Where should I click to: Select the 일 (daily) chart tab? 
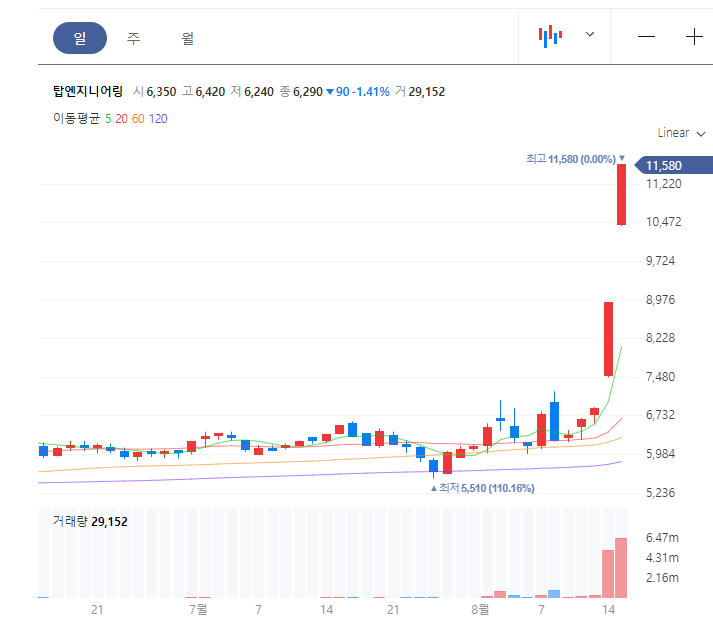80,38
